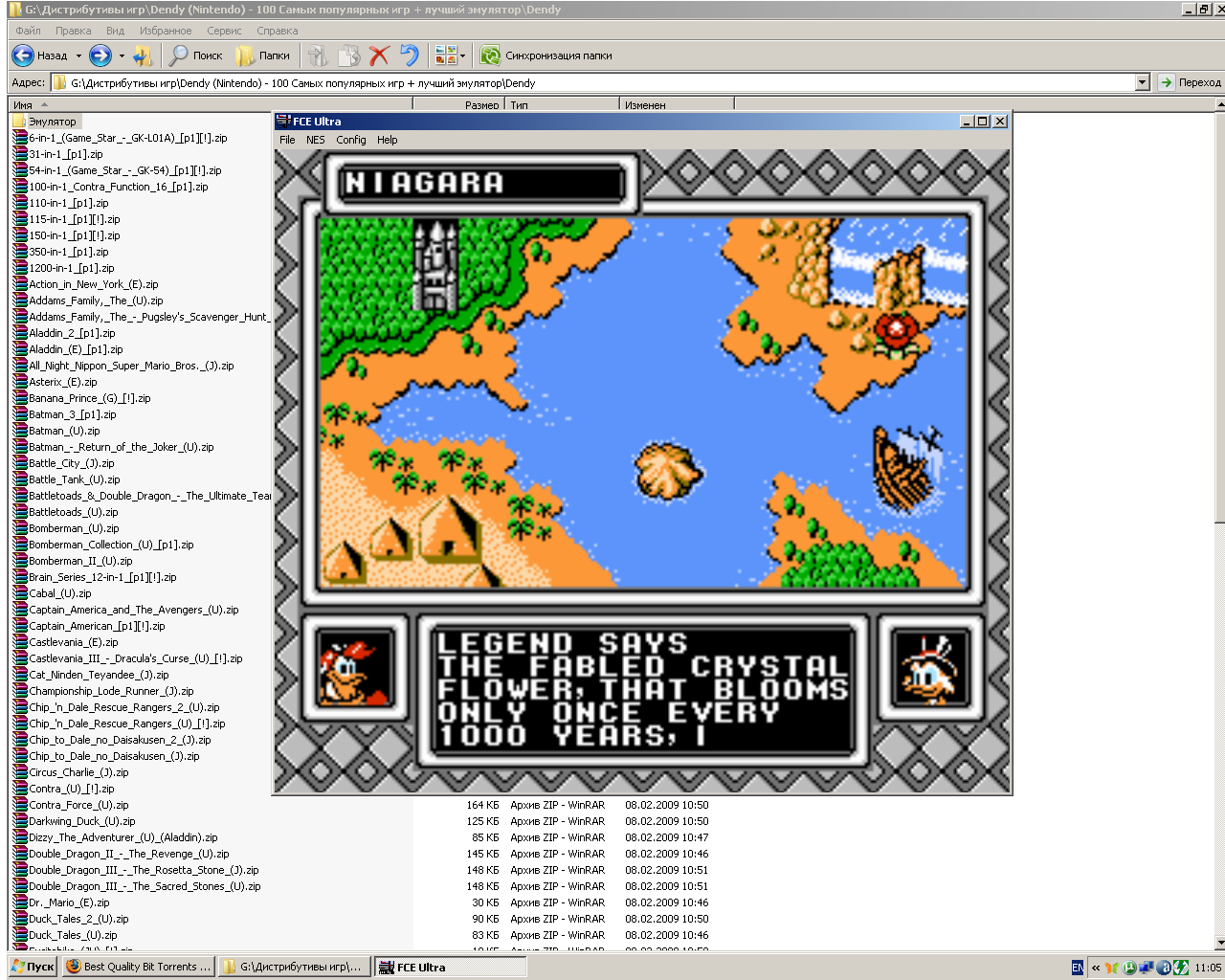This screenshot has width=1225, height=980.
Task: Select file Duck_Tales_2_(U).zip by name
Action: click(78, 919)
